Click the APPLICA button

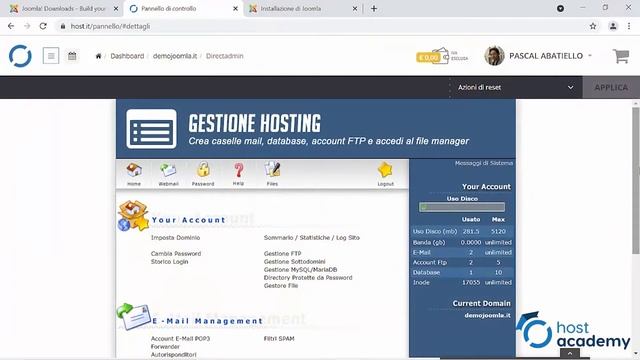tap(611, 87)
